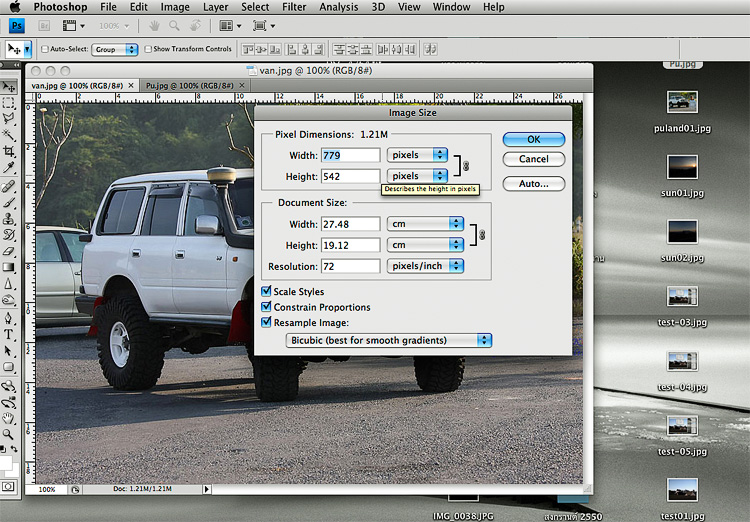Image resolution: width=750 pixels, height=522 pixels.
Task: Select the Rectangular Marquee tool
Action: pos(9,102)
